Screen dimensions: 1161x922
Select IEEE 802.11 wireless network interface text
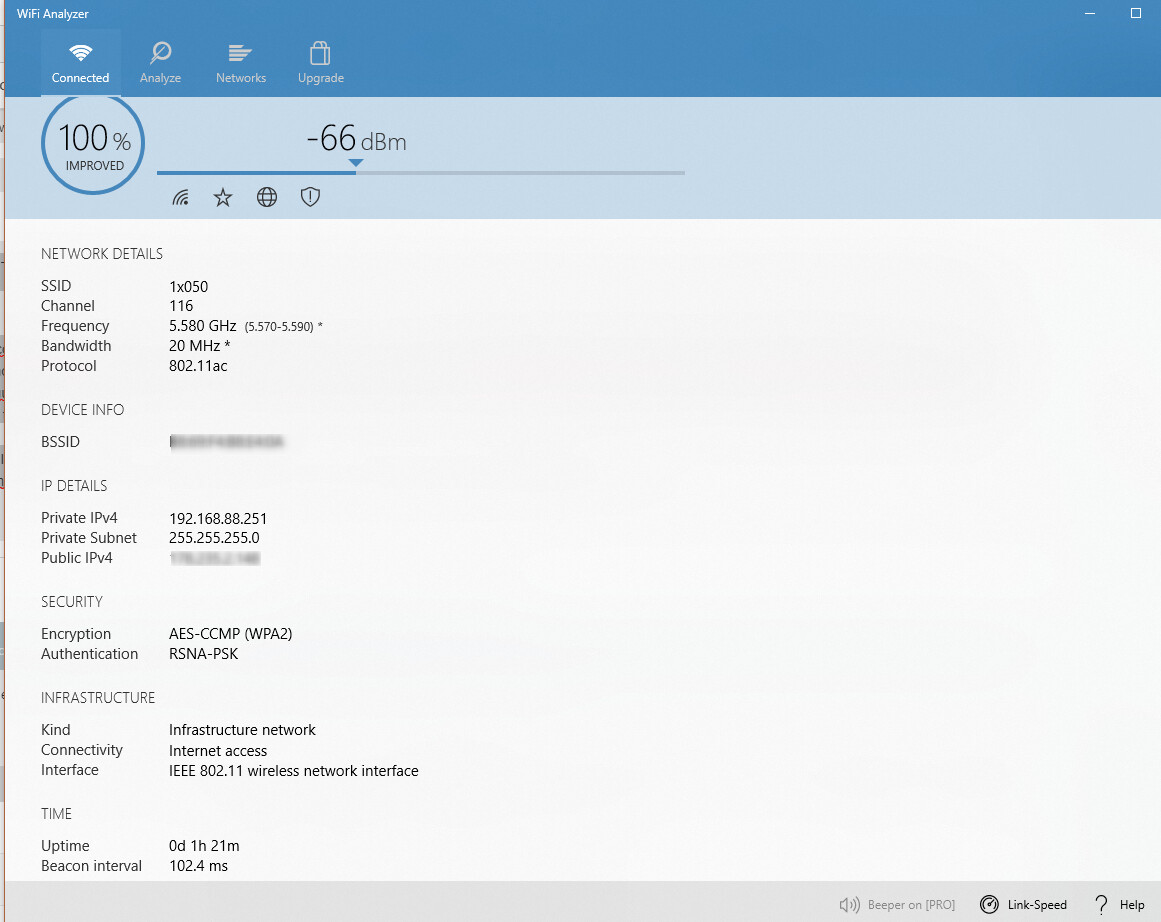tap(294, 771)
